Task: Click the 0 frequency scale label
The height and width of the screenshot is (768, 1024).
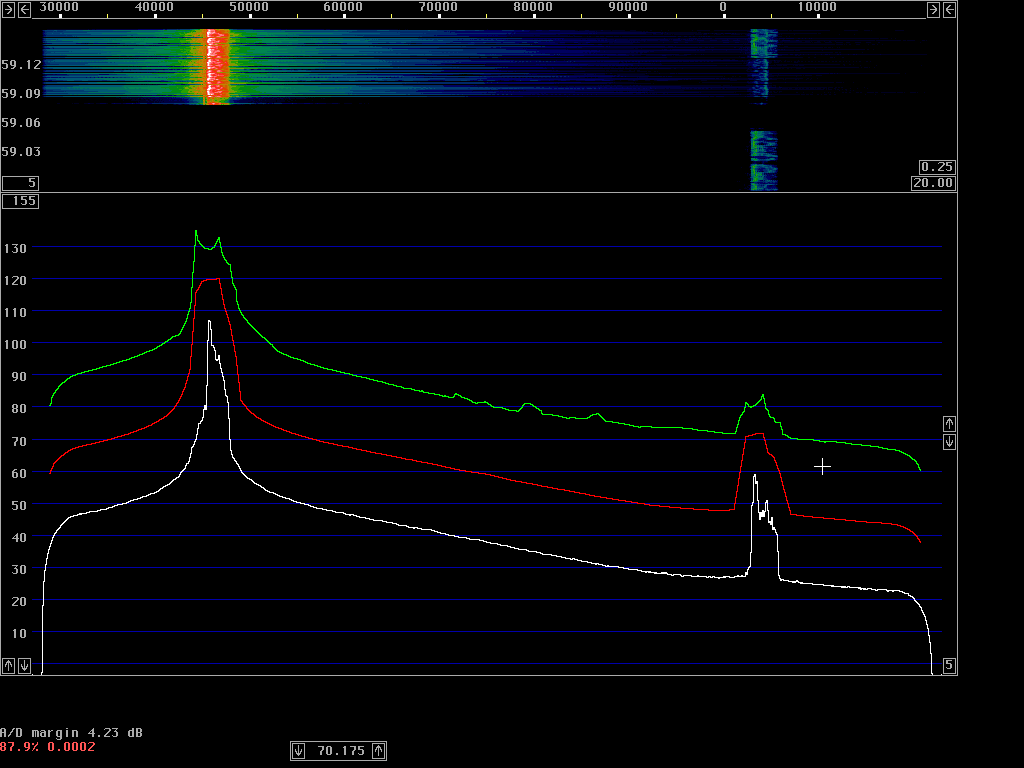Action: [x=723, y=7]
